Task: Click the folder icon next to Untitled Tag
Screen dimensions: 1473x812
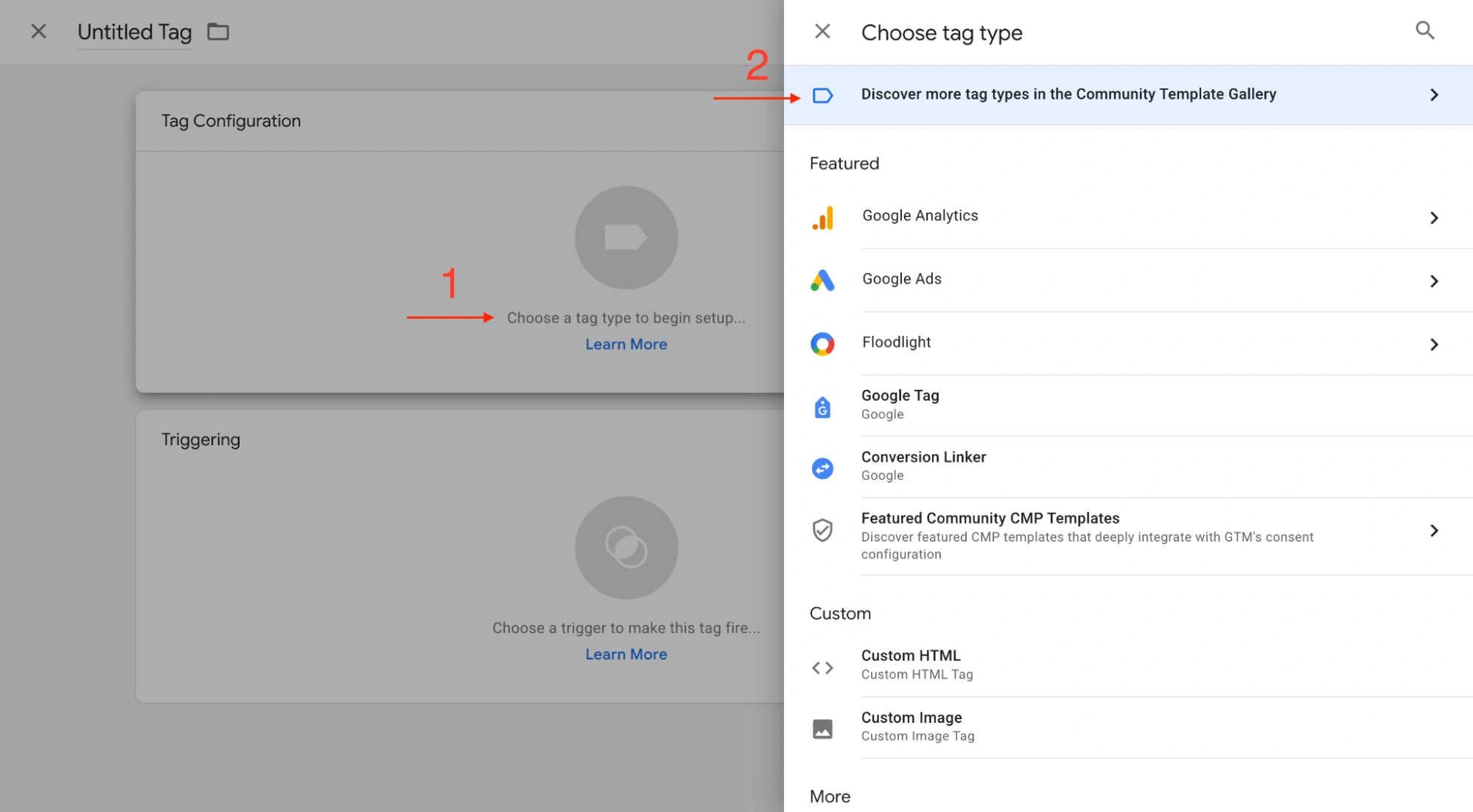Action: [218, 32]
